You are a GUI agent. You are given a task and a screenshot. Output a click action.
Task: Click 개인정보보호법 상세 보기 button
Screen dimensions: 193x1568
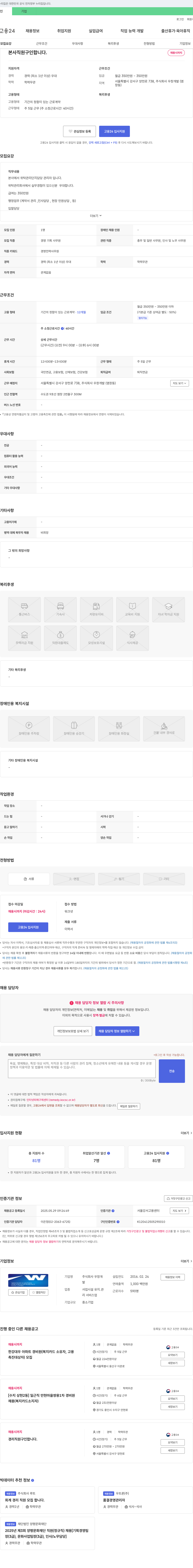click(x=73, y=1031)
